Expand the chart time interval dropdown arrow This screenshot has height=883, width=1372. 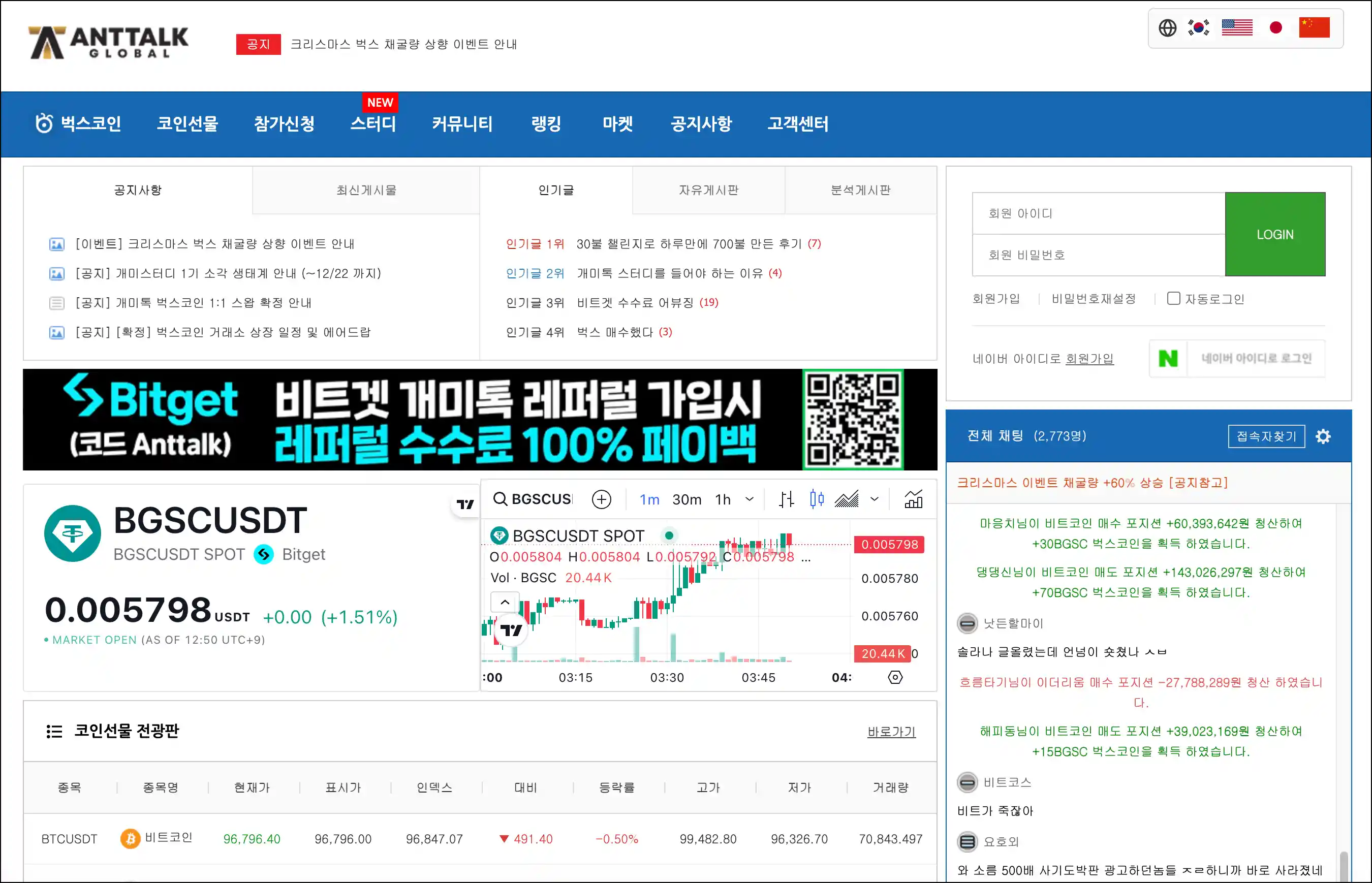[750, 499]
